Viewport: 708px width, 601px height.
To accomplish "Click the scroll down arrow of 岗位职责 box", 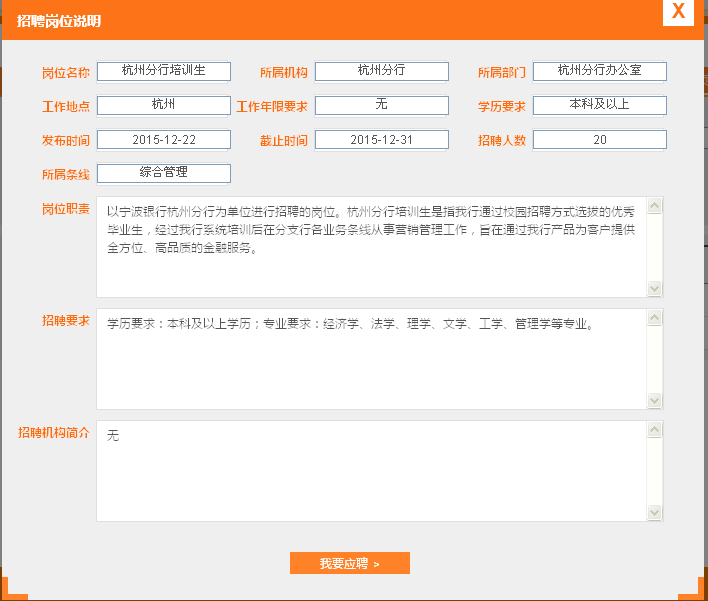I will coord(654,288).
